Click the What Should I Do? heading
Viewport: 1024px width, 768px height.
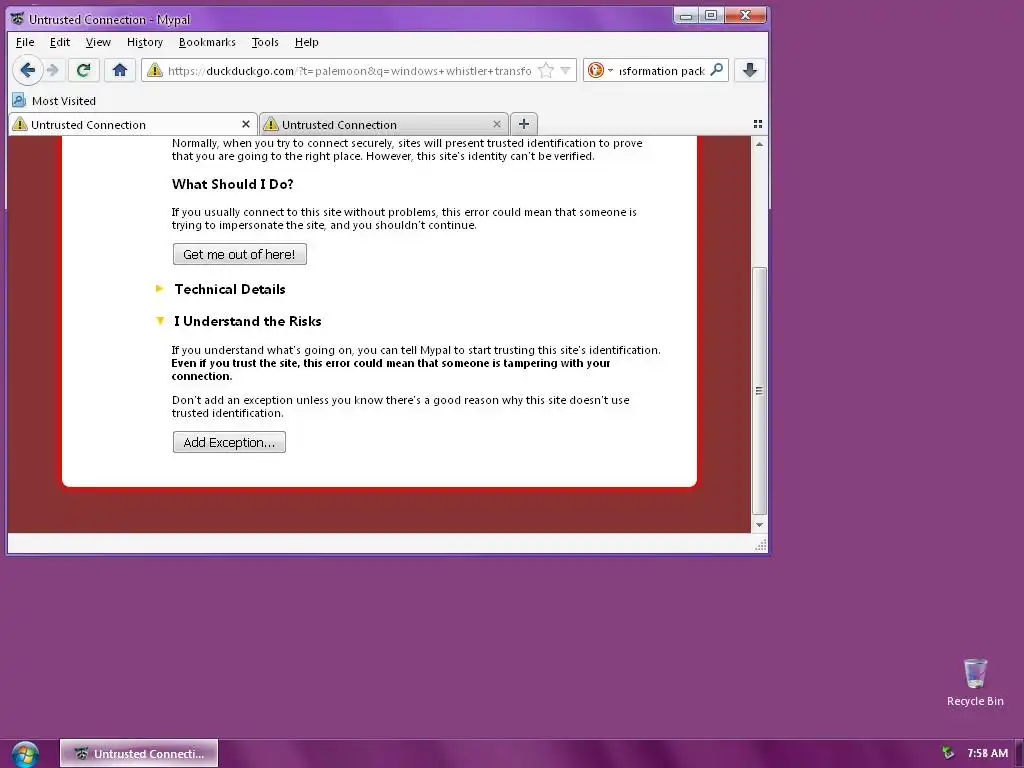click(x=232, y=184)
